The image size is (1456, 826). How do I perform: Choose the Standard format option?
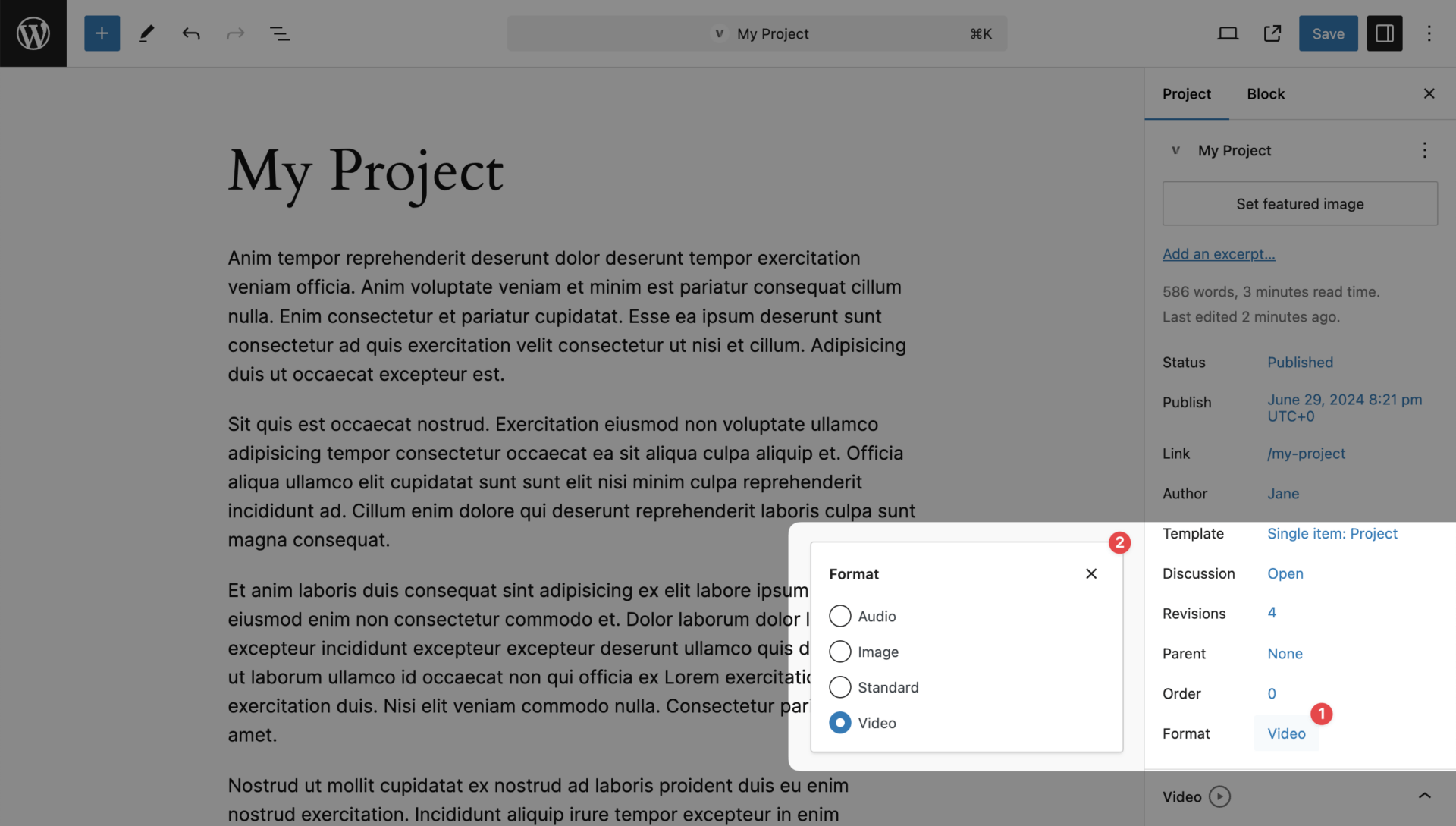(840, 687)
